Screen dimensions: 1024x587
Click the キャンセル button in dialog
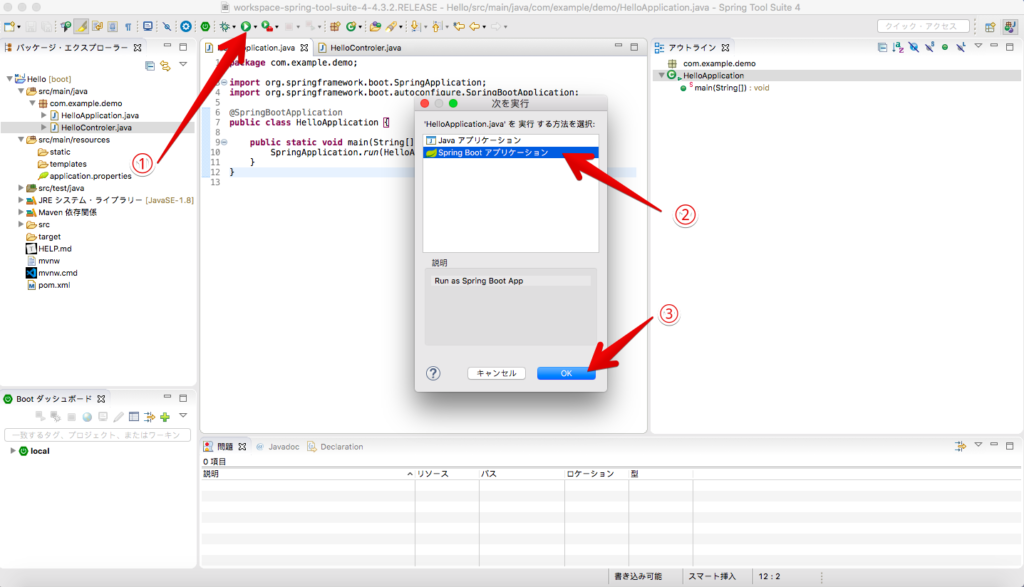(496, 373)
